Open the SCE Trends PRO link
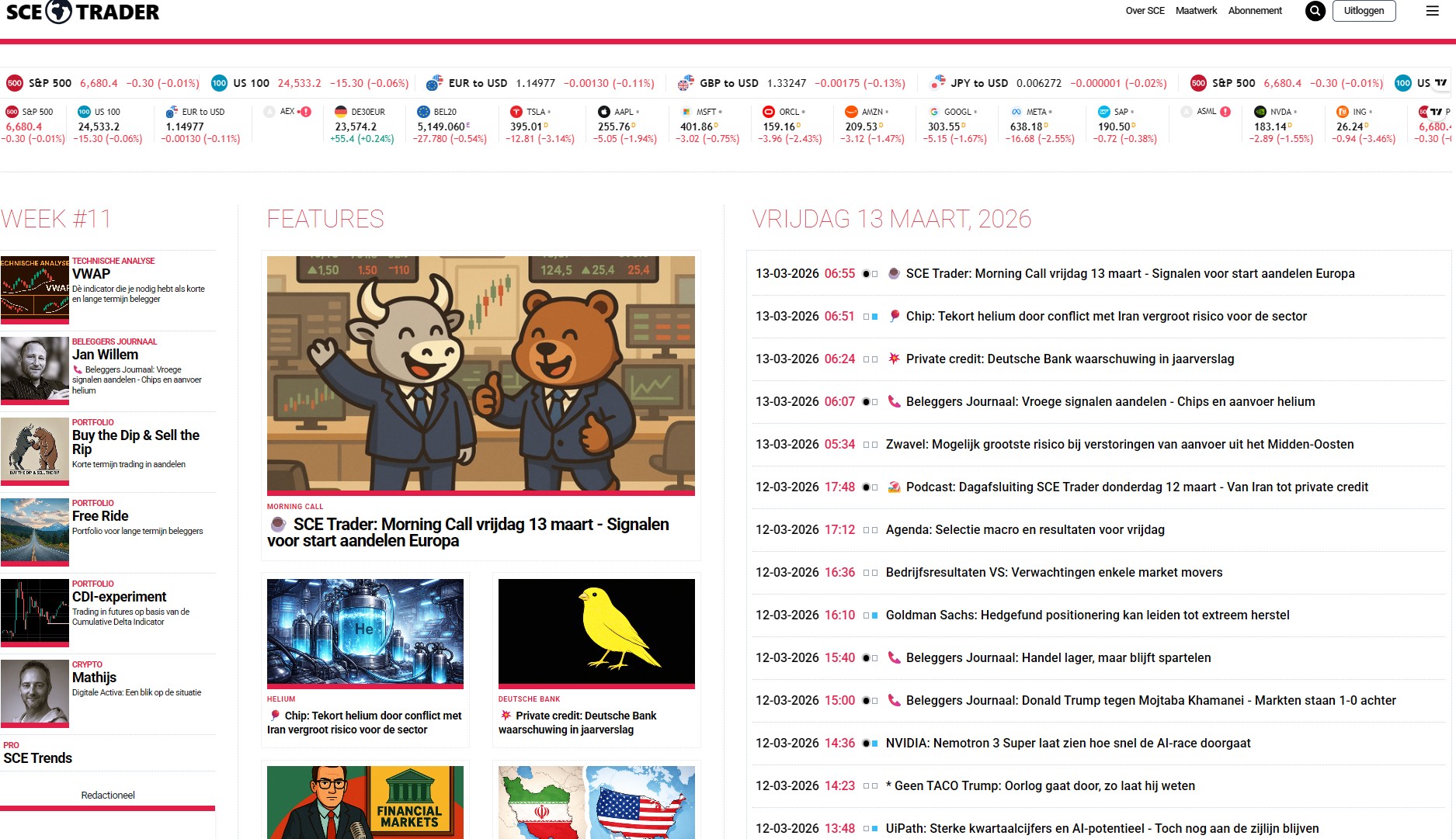 click(37, 758)
